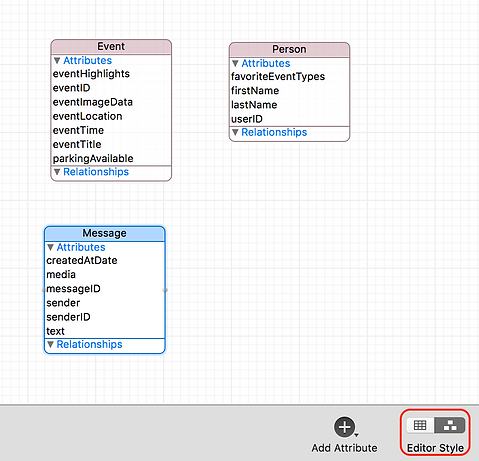Viewport: 479px width, 461px height.
Task: Collapse Event Relationships disclosure triangle
Action: [57, 172]
